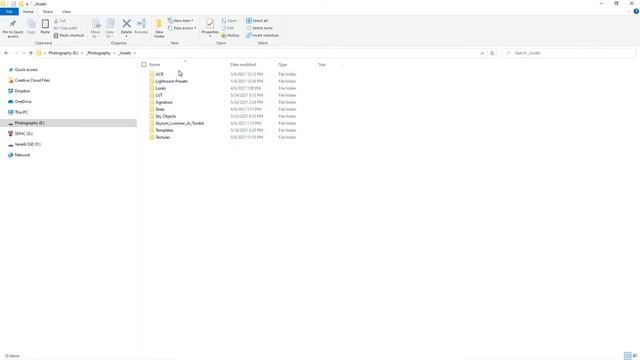Open the Help question mark icon
This screenshot has height=360, width=640.
point(636,11)
